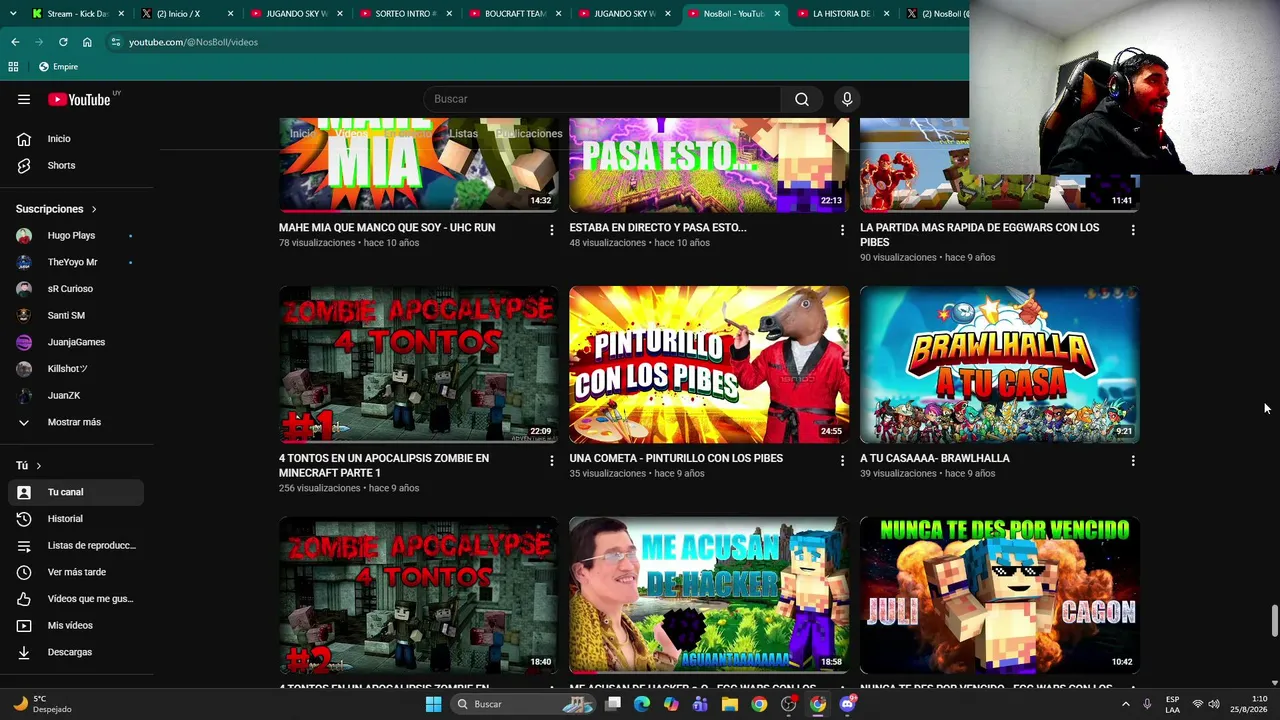The image size is (1280, 720).
Task: Switch to the Stream - Kick tab
Action: [x=78, y=14]
